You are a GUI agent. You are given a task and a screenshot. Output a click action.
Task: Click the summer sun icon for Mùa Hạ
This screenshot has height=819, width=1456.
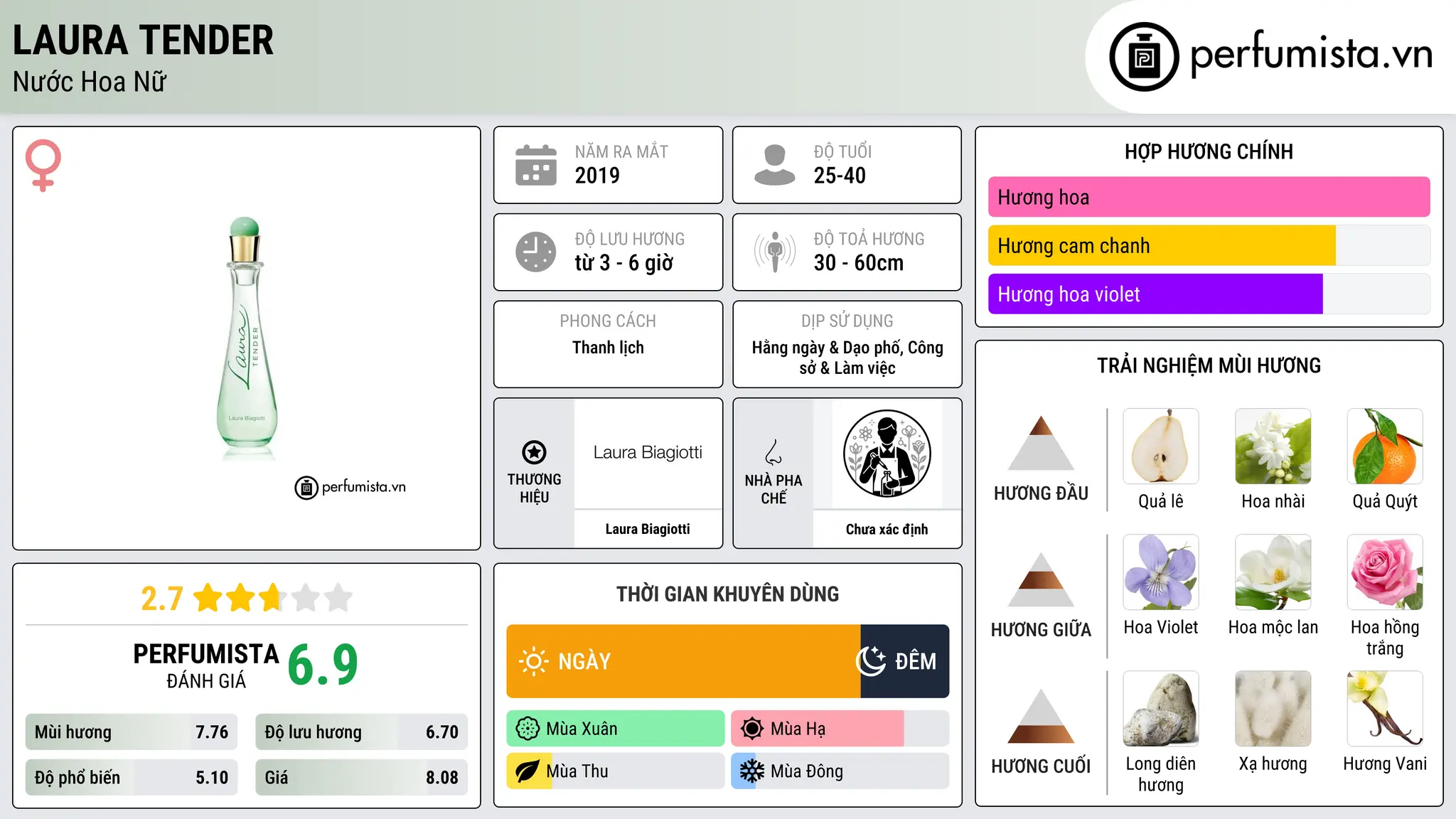(x=752, y=729)
